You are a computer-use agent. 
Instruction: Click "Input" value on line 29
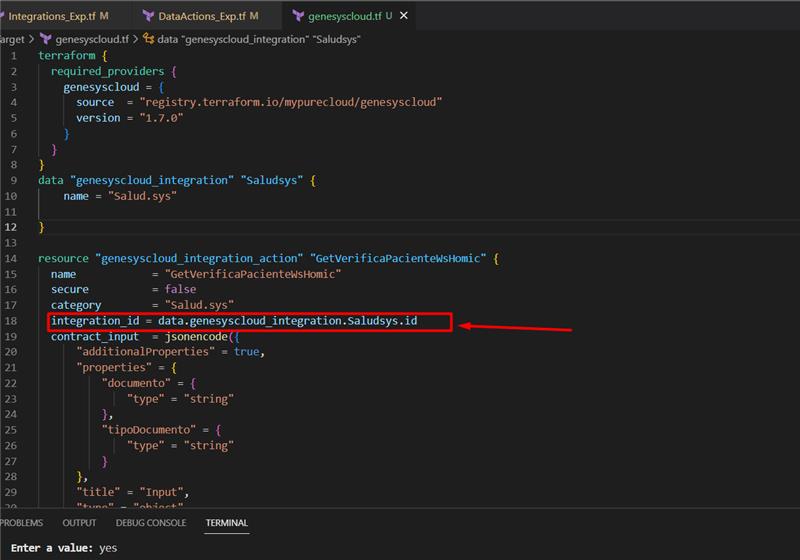tap(161, 492)
